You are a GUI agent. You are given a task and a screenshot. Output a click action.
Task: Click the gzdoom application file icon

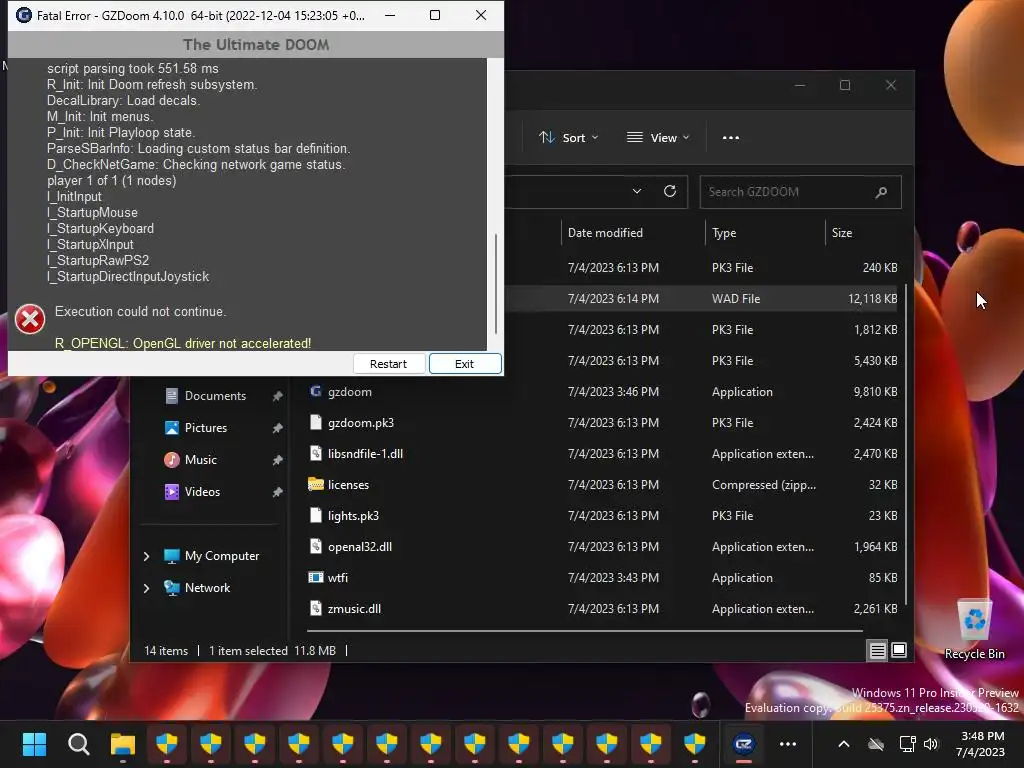point(315,391)
